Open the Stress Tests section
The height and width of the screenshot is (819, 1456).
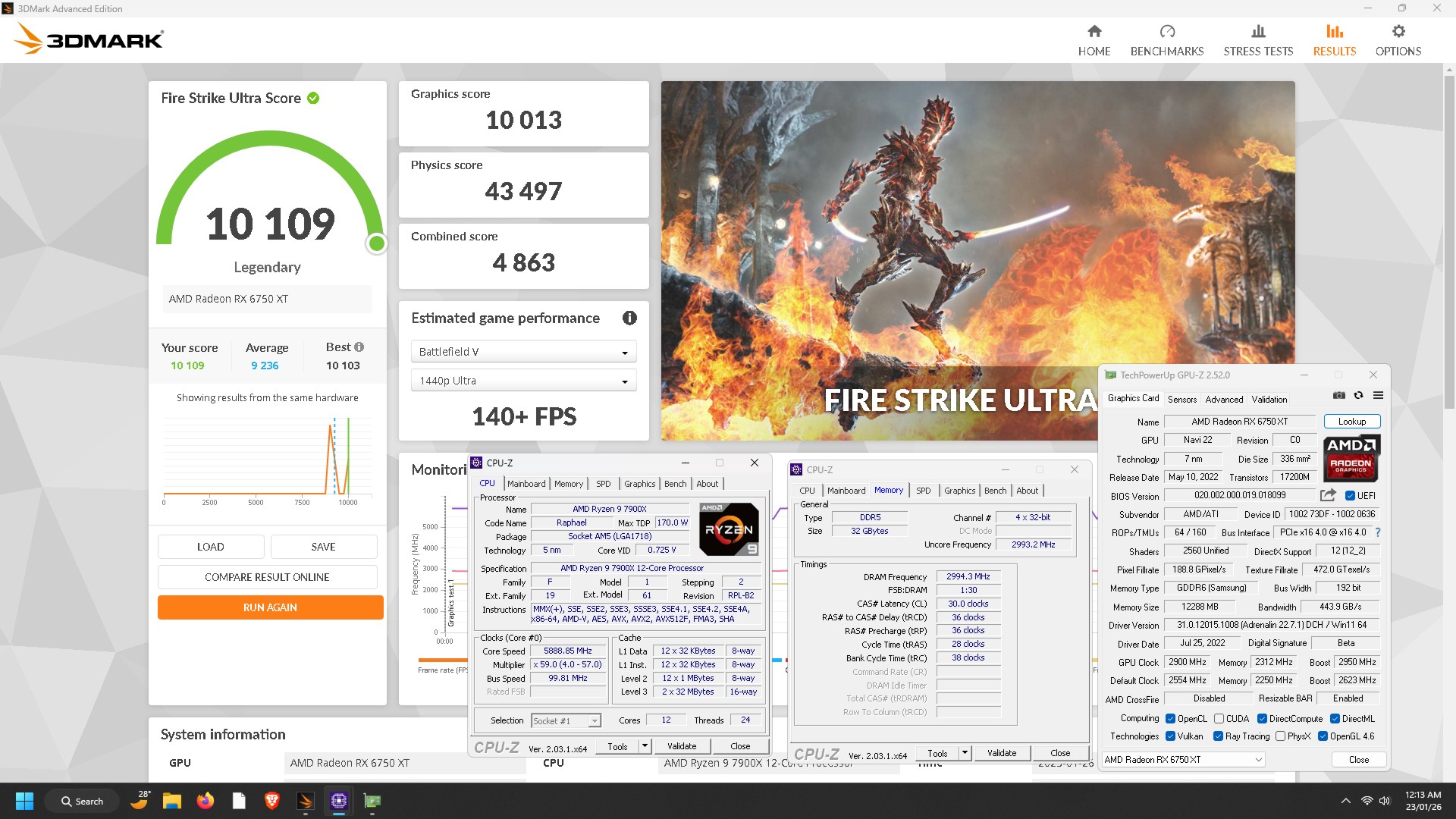click(x=1257, y=40)
